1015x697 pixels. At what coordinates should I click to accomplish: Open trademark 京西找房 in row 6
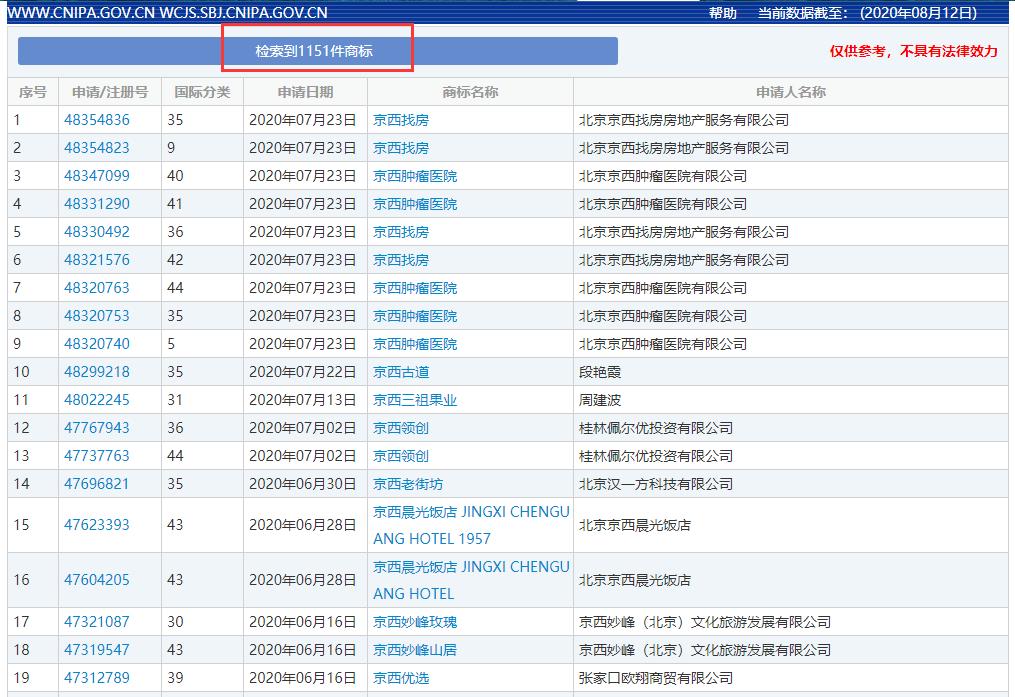click(x=401, y=260)
